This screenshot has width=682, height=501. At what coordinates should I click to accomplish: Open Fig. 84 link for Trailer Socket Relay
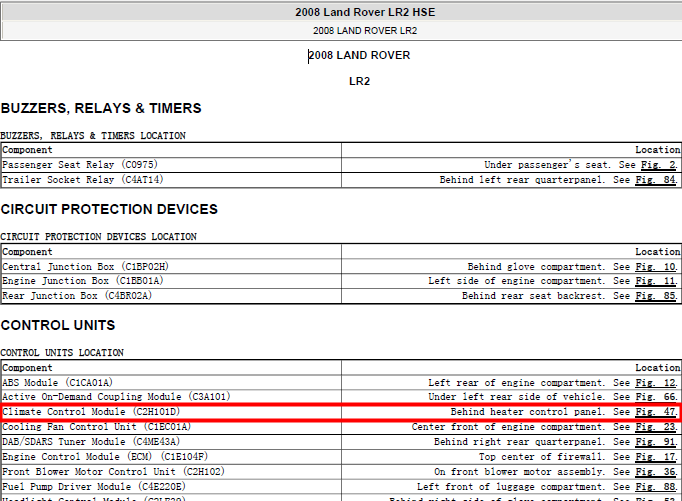click(656, 180)
